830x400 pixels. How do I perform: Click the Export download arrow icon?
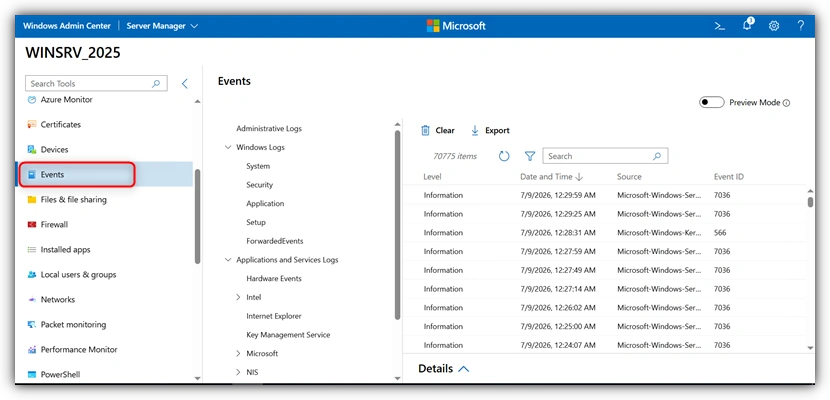(475, 131)
